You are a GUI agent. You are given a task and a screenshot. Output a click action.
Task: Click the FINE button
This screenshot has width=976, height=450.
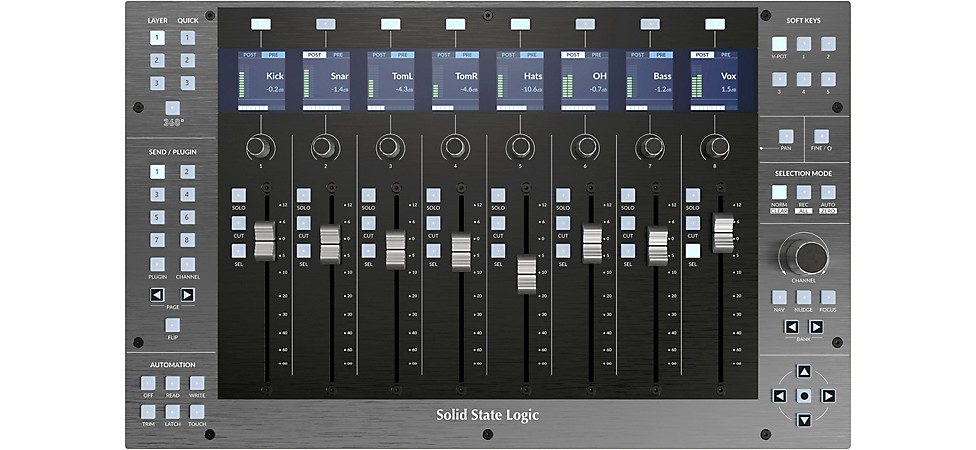point(822,136)
